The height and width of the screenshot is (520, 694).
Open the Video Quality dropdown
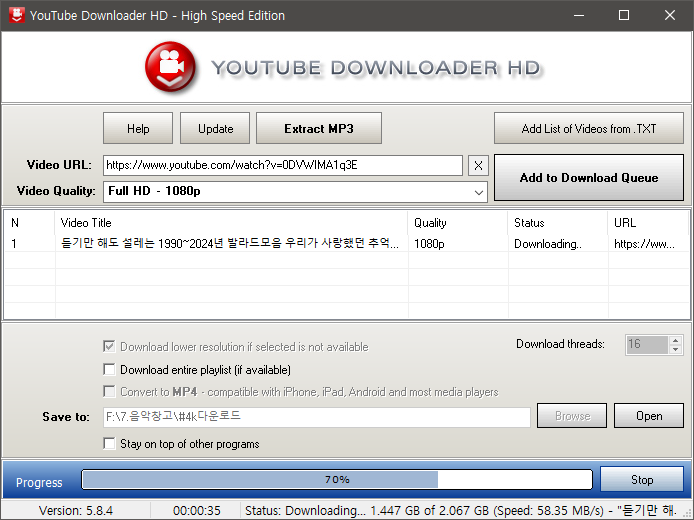click(x=295, y=192)
